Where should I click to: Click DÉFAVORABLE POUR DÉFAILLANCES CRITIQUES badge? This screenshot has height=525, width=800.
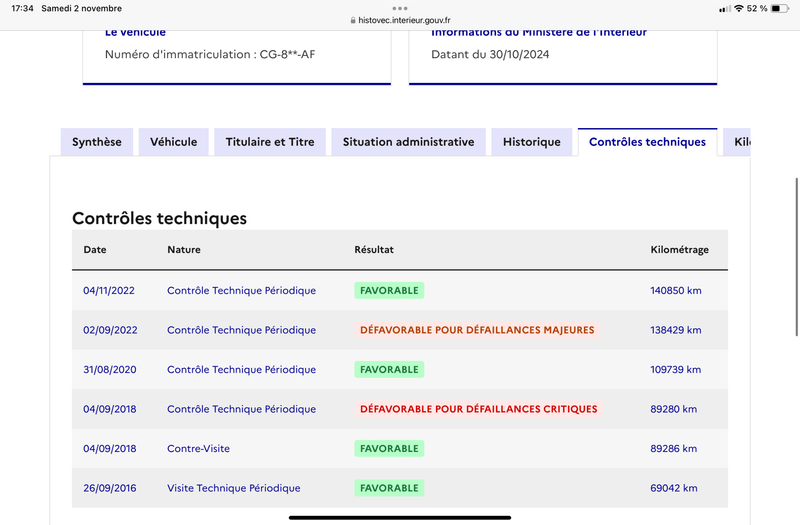click(x=479, y=409)
